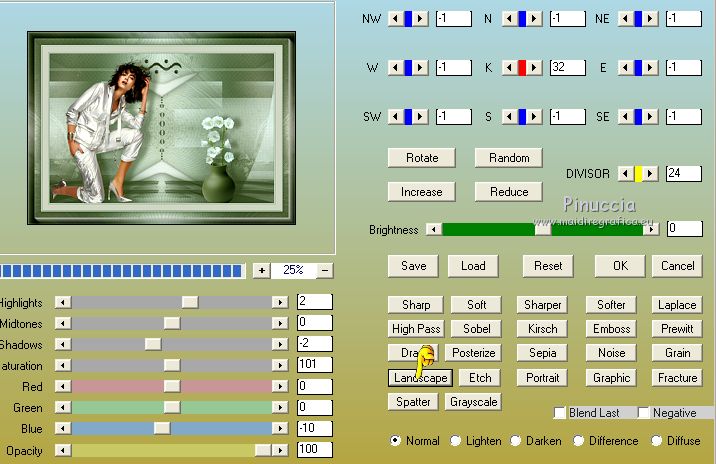The width and height of the screenshot is (716, 464).
Task: Click the K value input field
Action: (568, 68)
